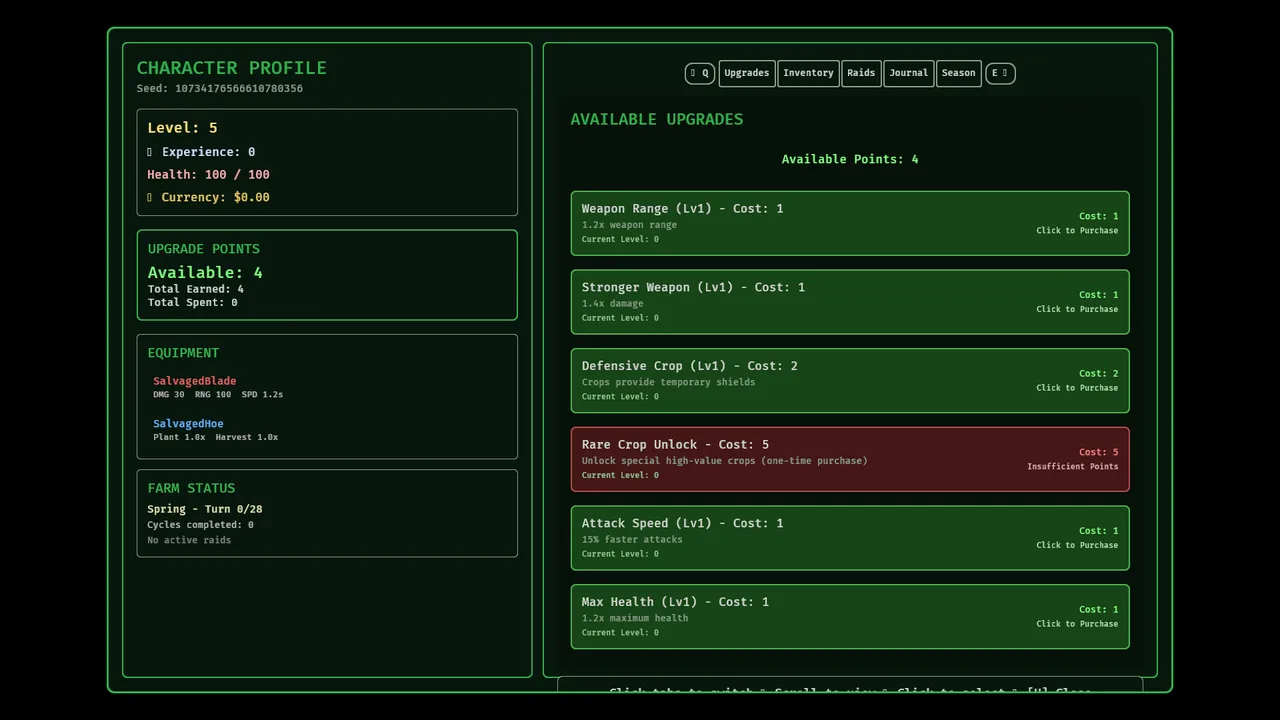
Task: Purchase the Weapon Range upgrade
Action: click(850, 223)
